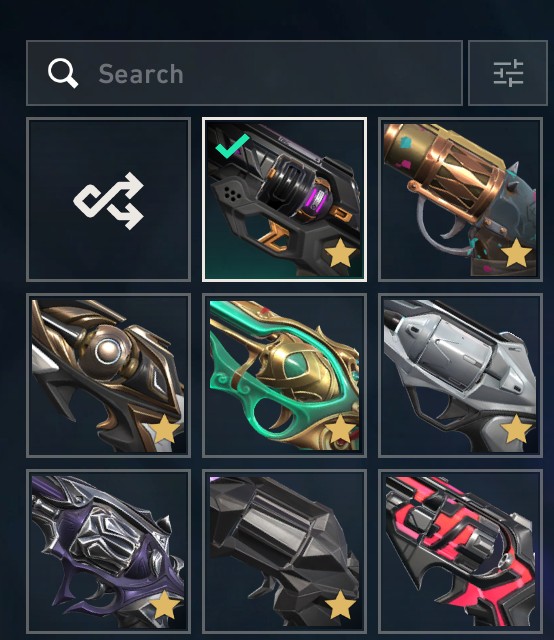Open the filter settings sliders icon
The width and height of the screenshot is (554, 640).
(508, 73)
